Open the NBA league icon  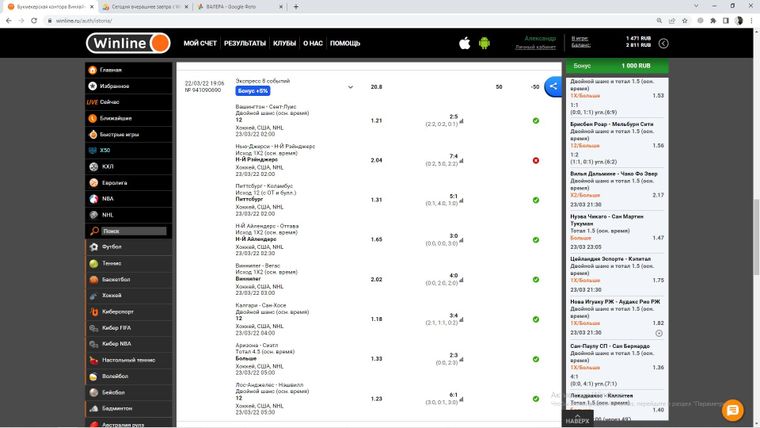pyautogui.click(x=94, y=199)
